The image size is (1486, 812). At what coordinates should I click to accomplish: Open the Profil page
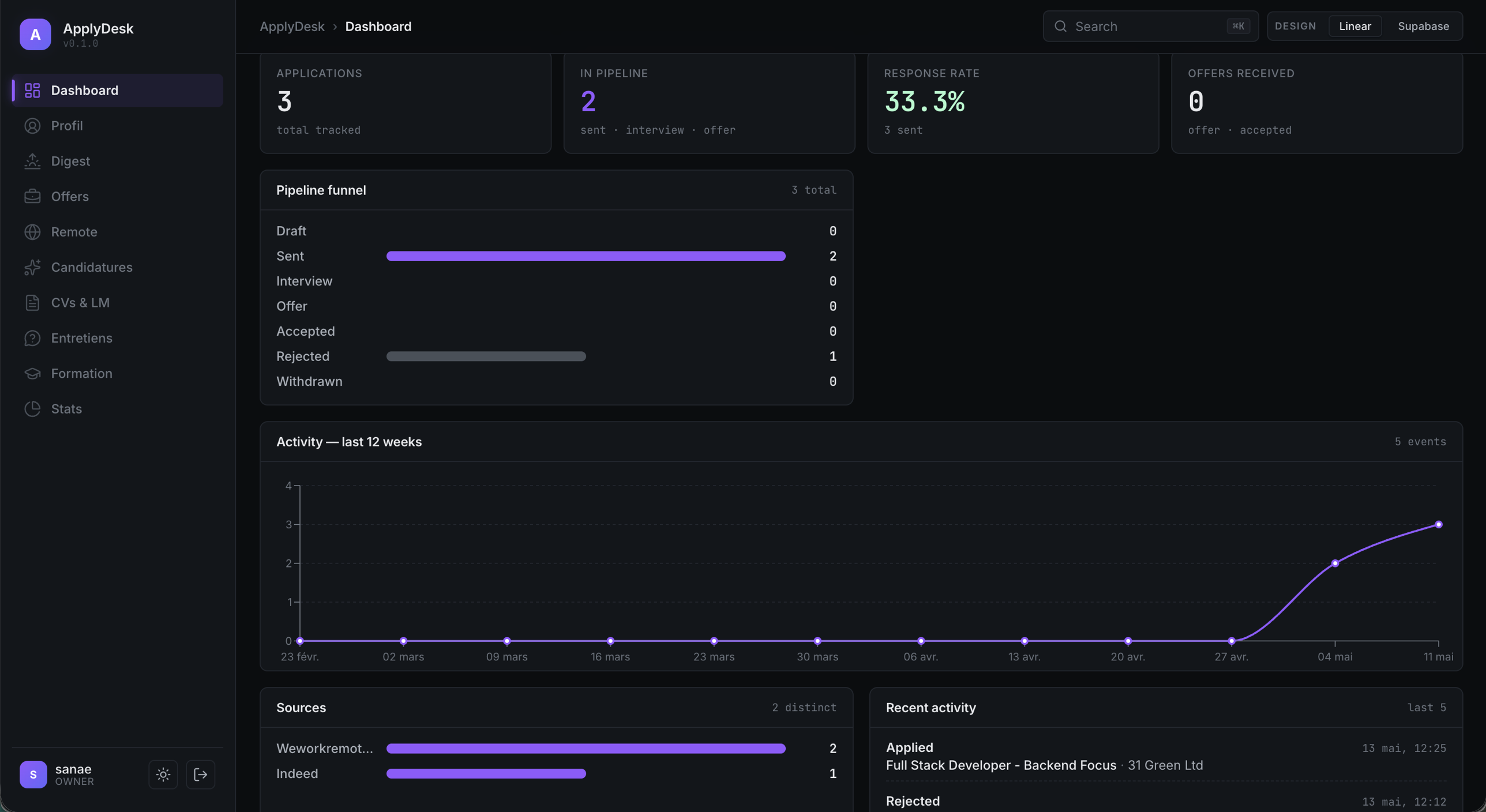[118, 126]
